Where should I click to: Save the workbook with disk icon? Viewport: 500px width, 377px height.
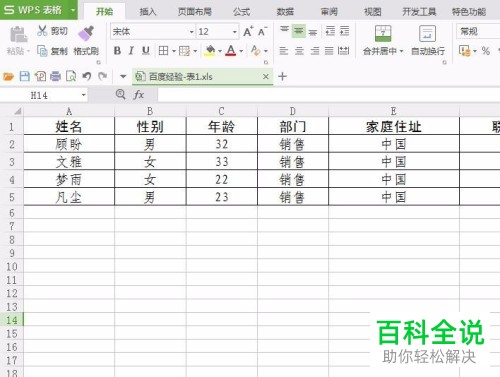(x=25, y=77)
